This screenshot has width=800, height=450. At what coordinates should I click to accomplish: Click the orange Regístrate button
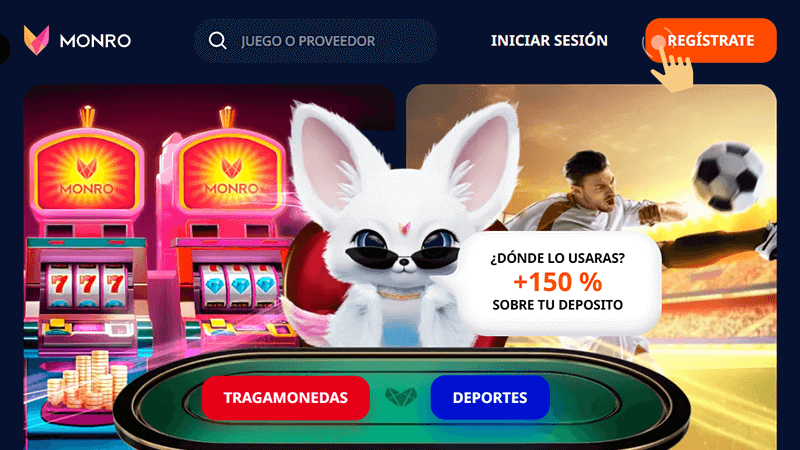[711, 40]
